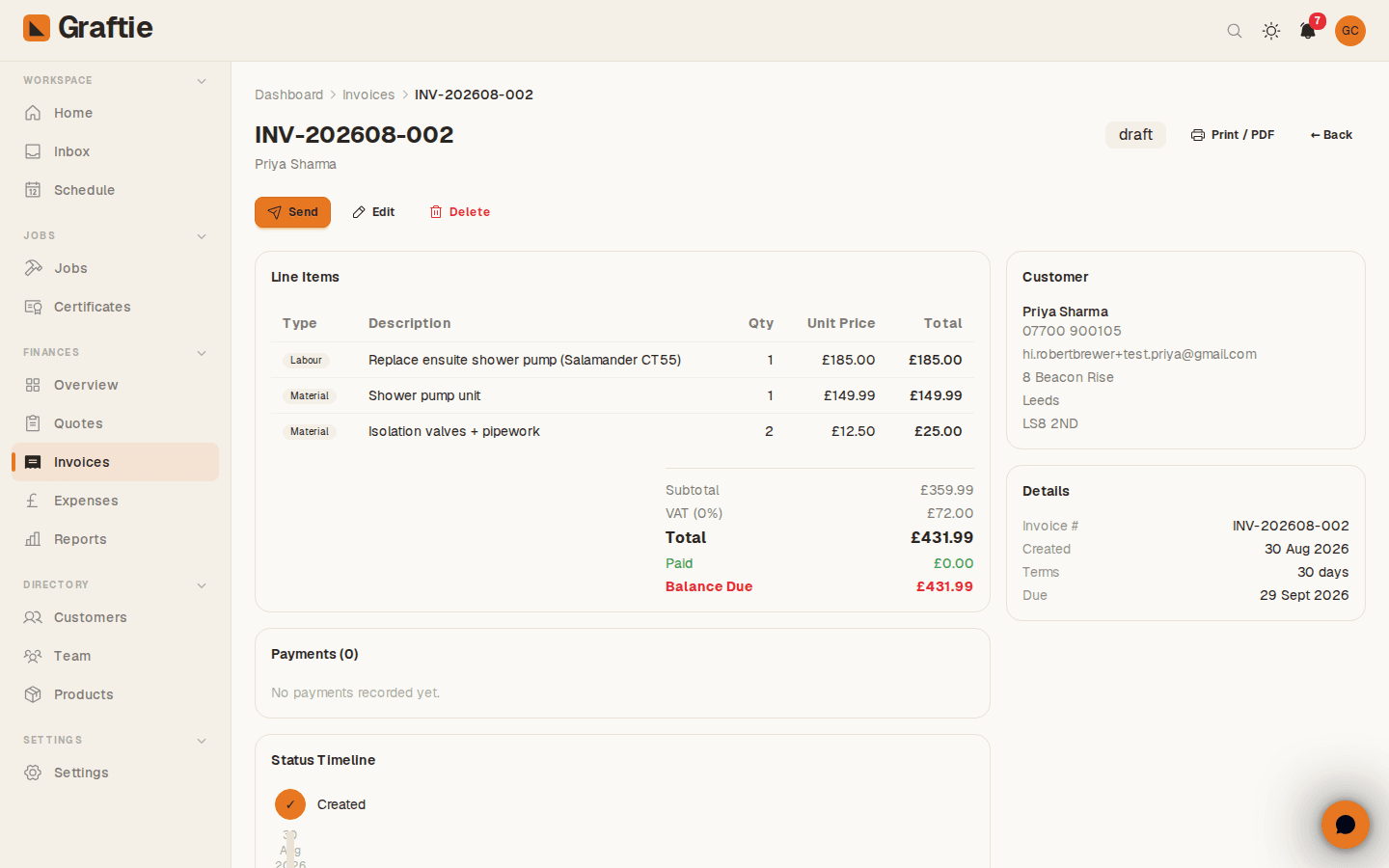
Task: Open Home in sidebar menu
Action: pyautogui.click(x=116, y=113)
